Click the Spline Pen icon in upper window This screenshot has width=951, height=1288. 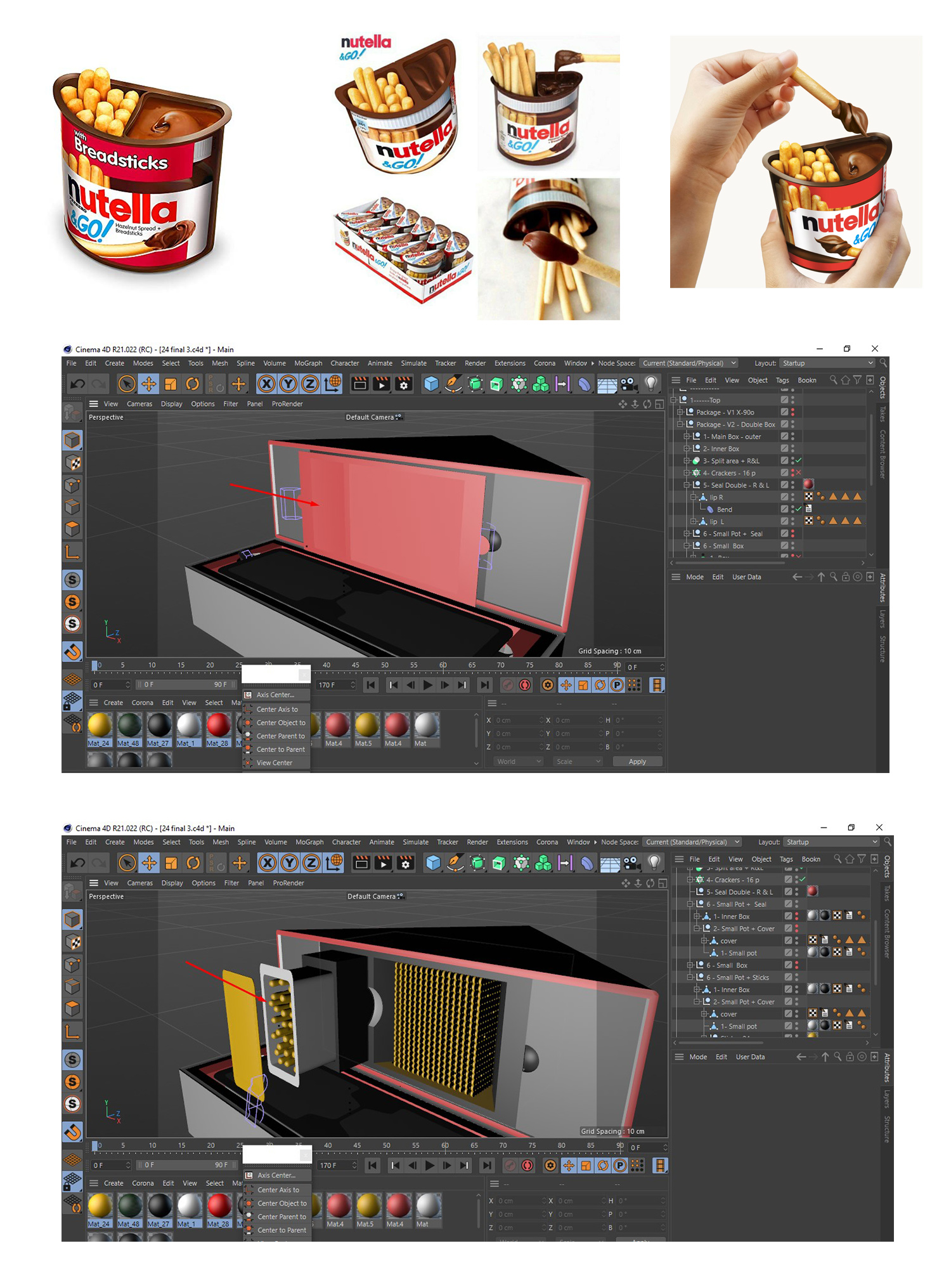tap(453, 384)
